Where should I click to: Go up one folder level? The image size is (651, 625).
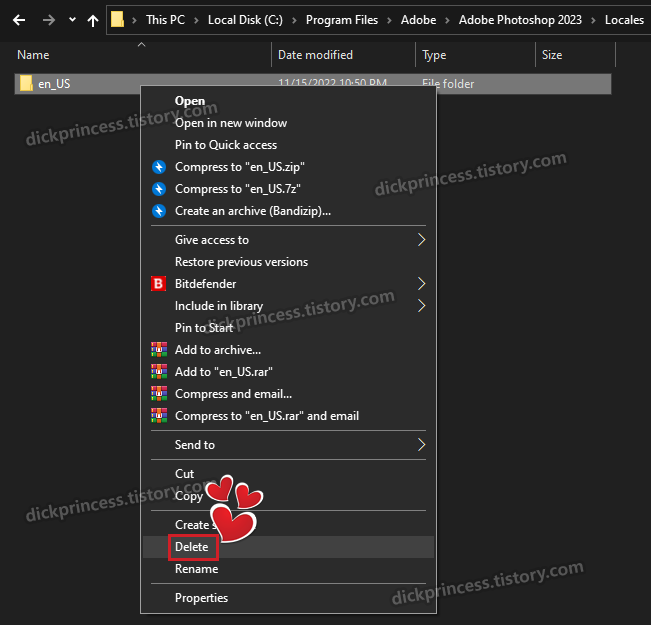point(93,20)
